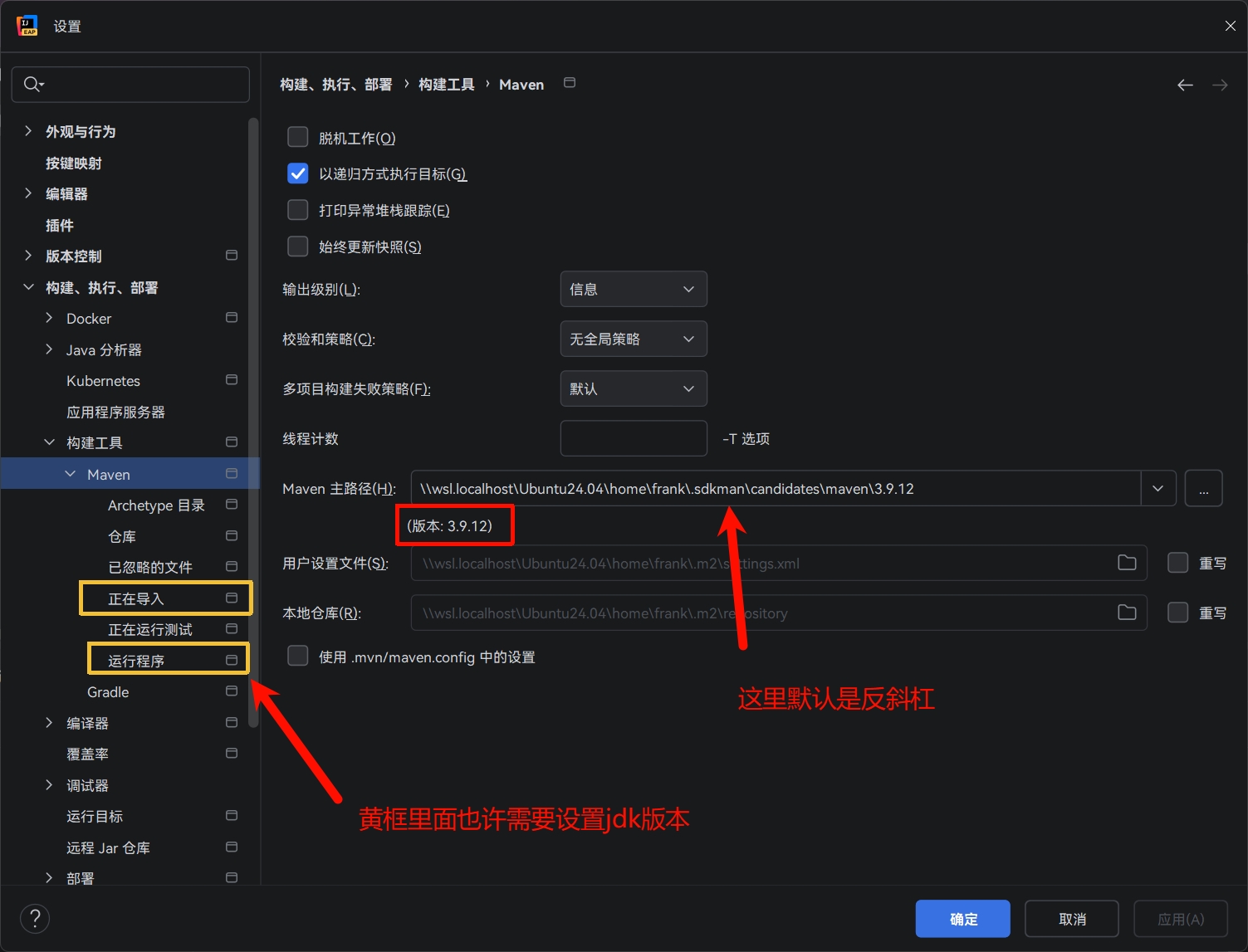Click 应用(A) button

(x=1181, y=919)
